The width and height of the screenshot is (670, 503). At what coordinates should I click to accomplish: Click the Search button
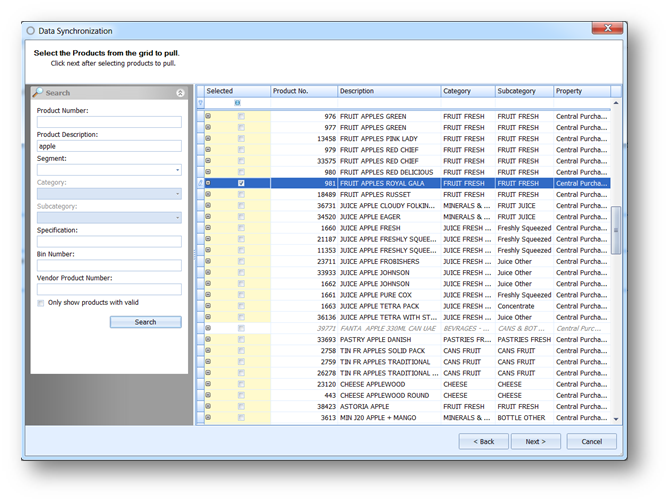click(145, 322)
